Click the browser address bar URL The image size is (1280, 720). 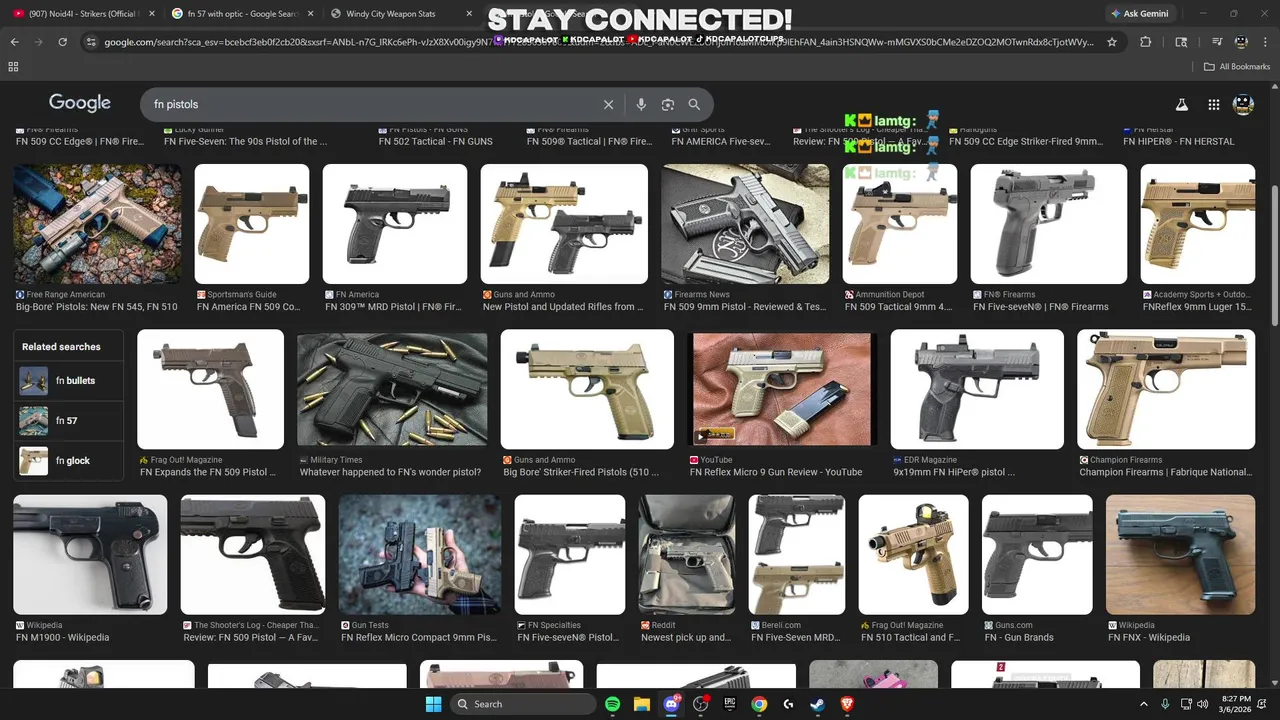598,42
